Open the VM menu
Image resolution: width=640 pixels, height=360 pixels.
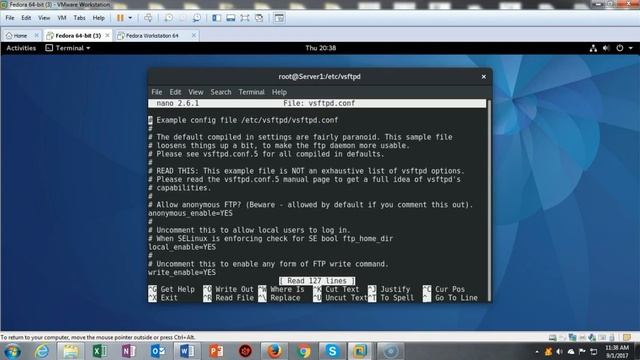pos(62,18)
